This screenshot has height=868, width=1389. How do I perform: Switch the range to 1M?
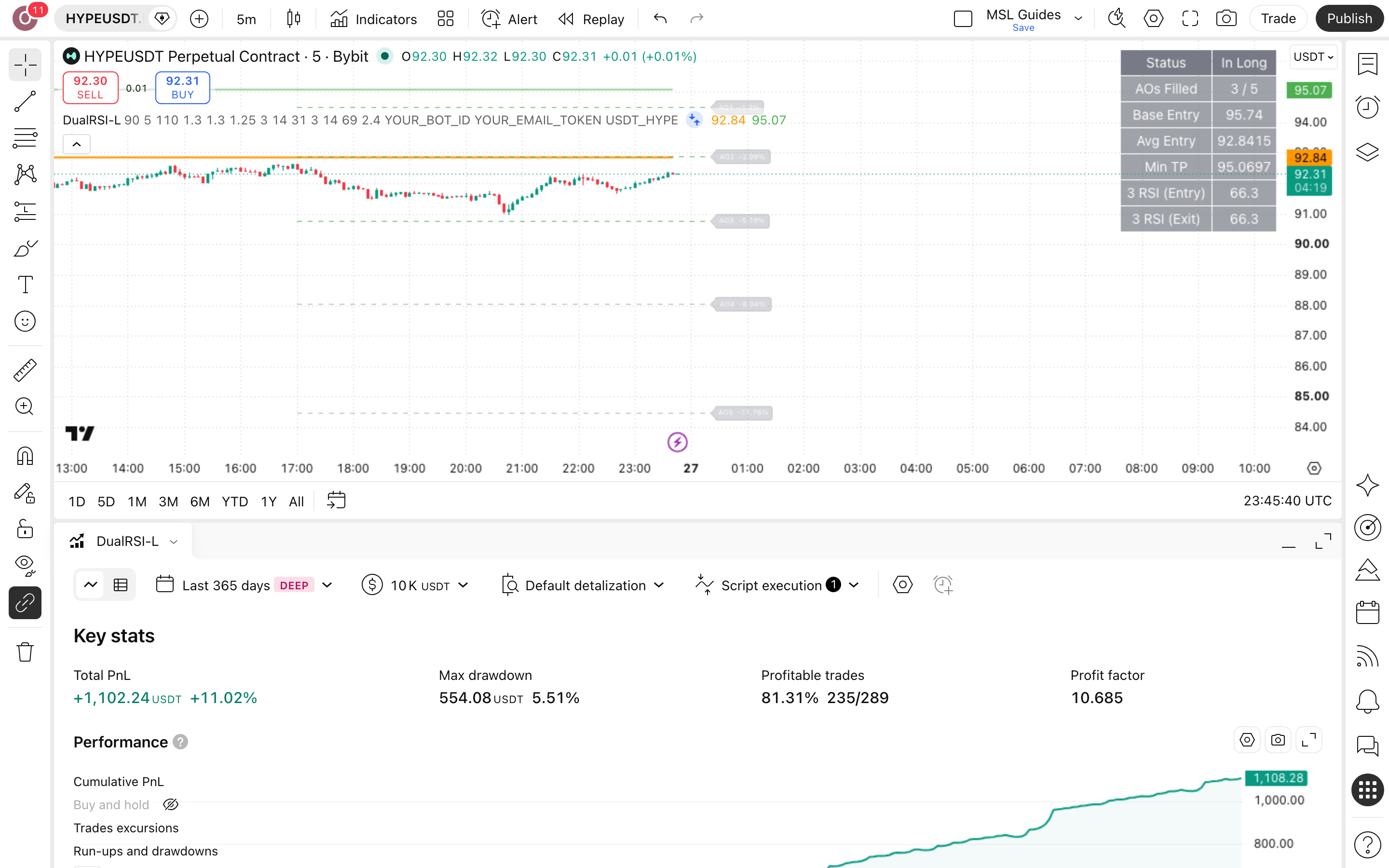[x=136, y=502]
